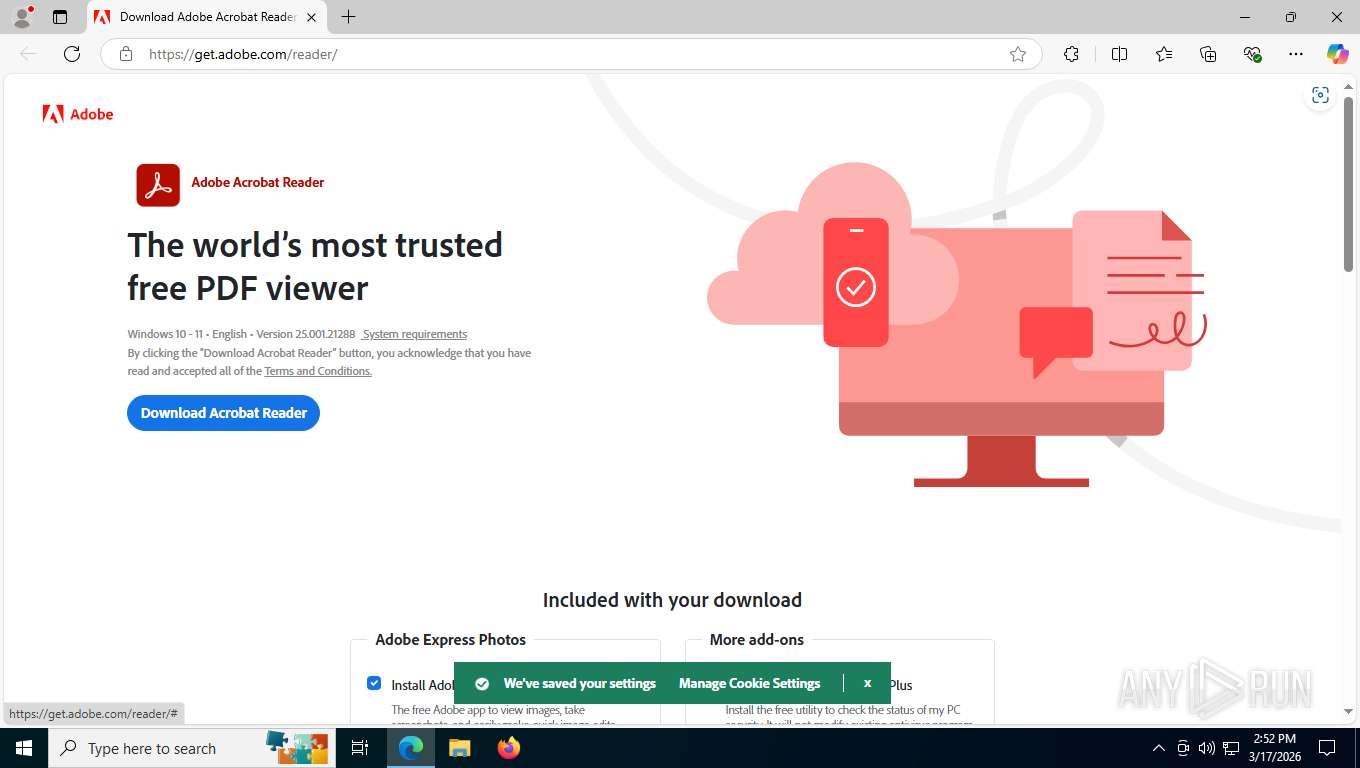Click Manage Cookie Settings
The height and width of the screenshot is (768, 1360).
tap(749, 684)
